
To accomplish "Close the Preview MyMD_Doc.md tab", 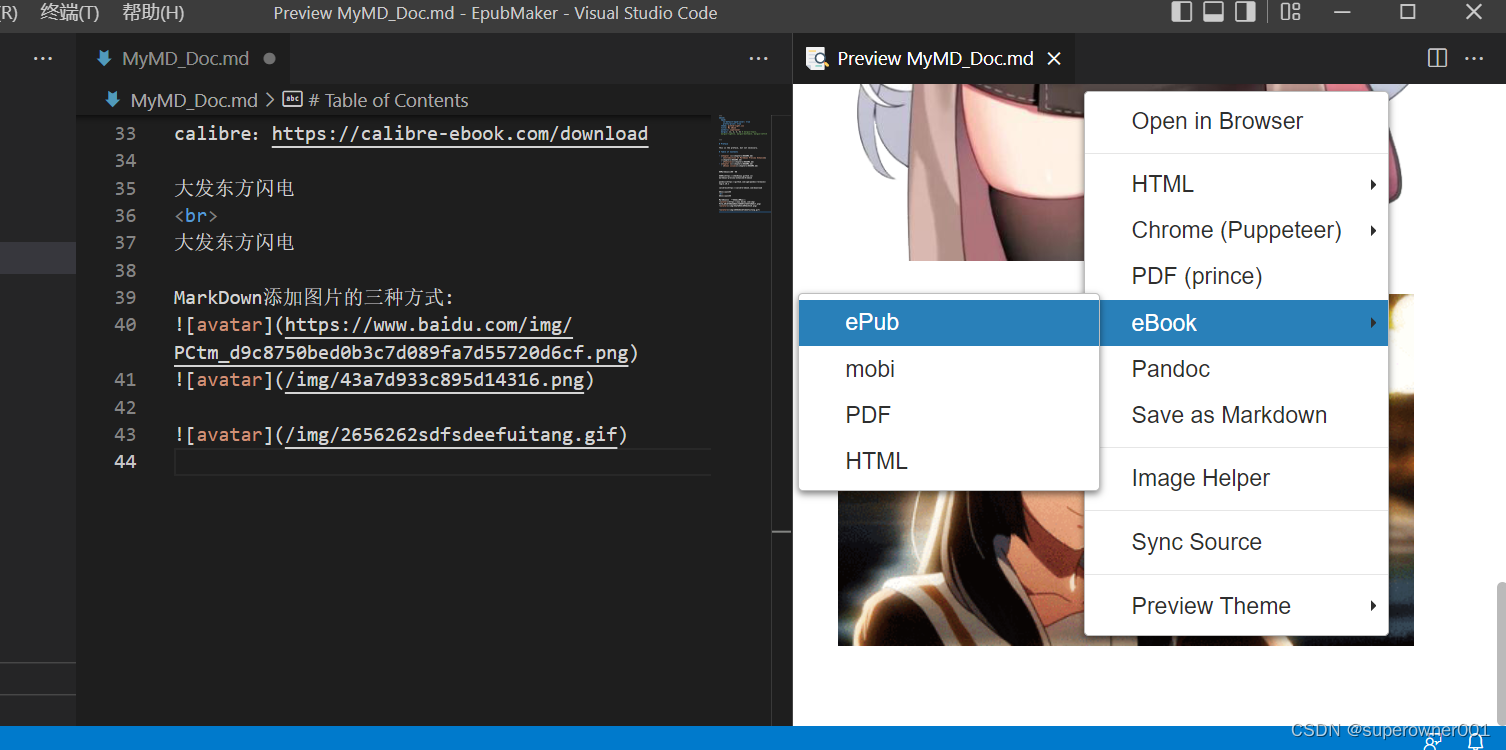I will point(1053,59).
